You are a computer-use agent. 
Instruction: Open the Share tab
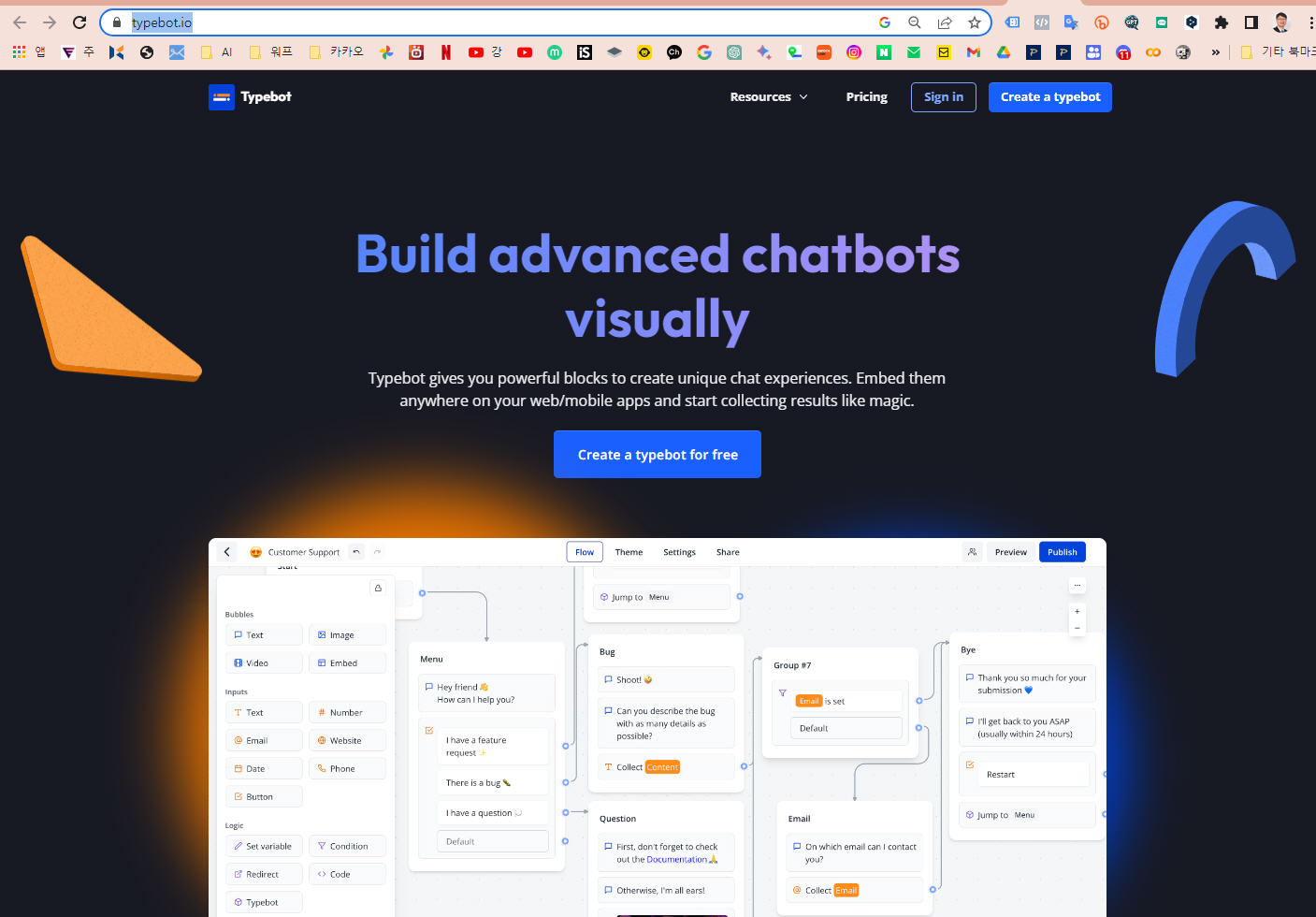(x=728, y=552)
